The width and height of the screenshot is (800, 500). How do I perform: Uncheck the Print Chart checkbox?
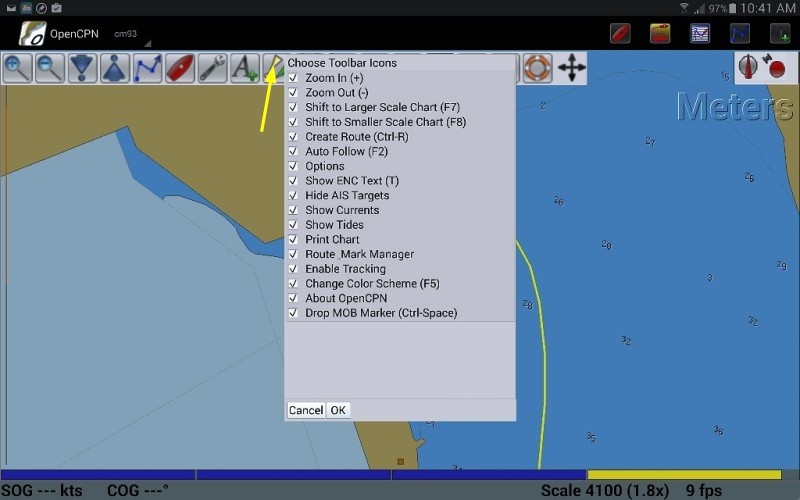[293, 240]
